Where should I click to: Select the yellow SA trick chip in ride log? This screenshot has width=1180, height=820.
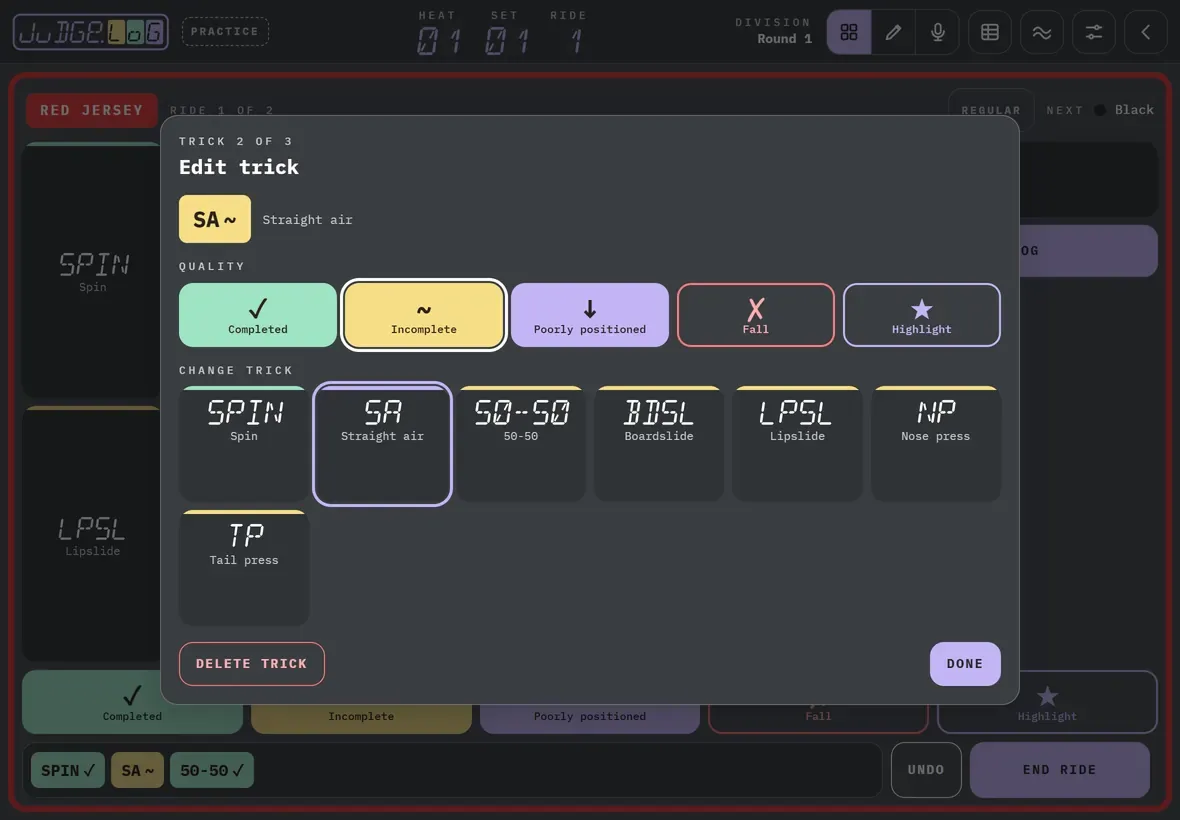pyautogui.click(x=137, y=770)
